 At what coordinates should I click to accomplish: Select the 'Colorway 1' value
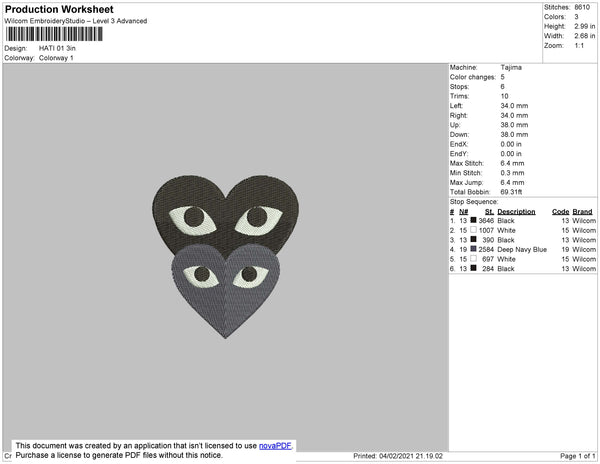[56, 58]
